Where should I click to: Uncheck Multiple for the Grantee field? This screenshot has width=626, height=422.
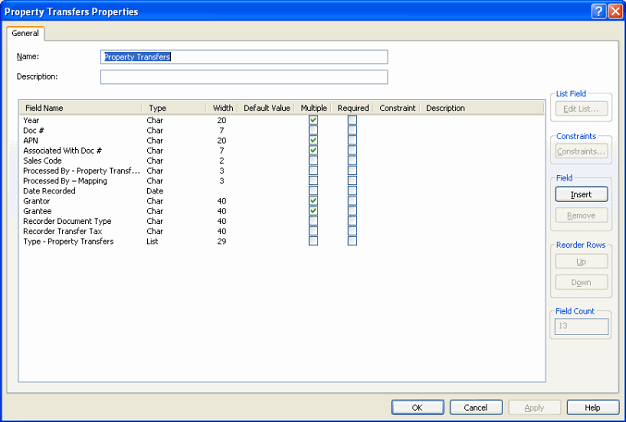[x=313, y=211]
